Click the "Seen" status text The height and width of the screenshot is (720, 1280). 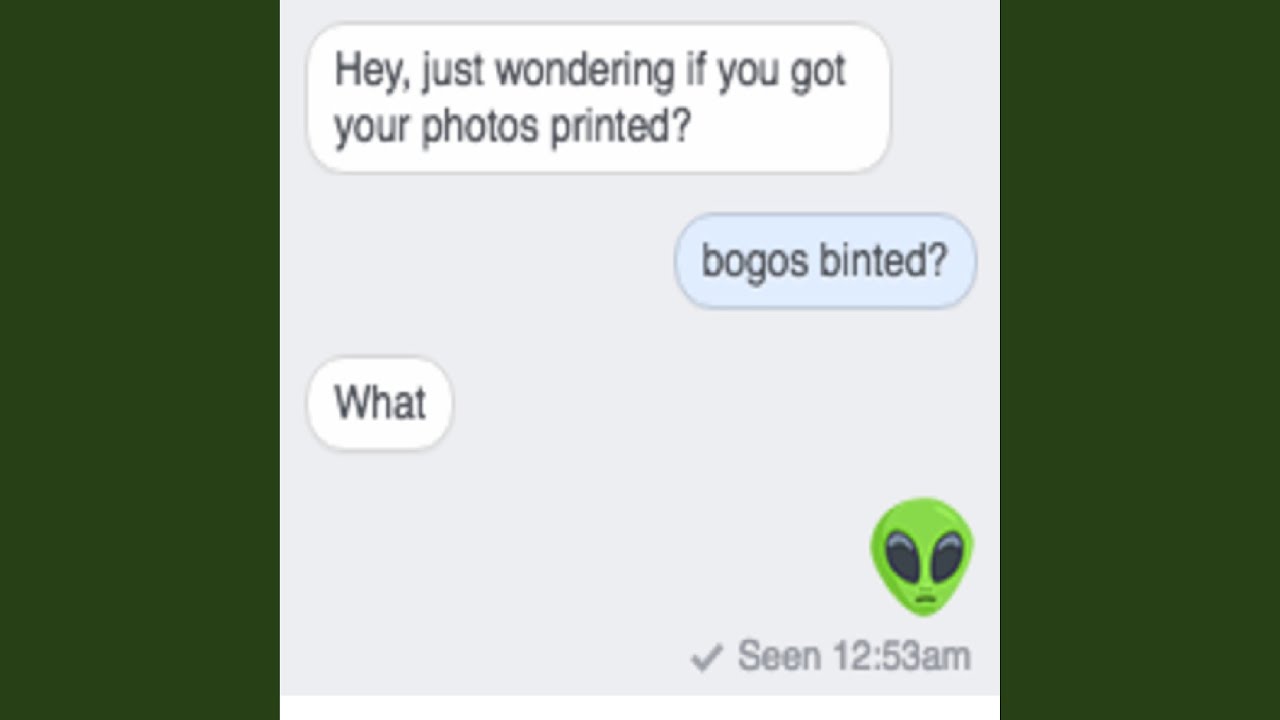point(779,657)
